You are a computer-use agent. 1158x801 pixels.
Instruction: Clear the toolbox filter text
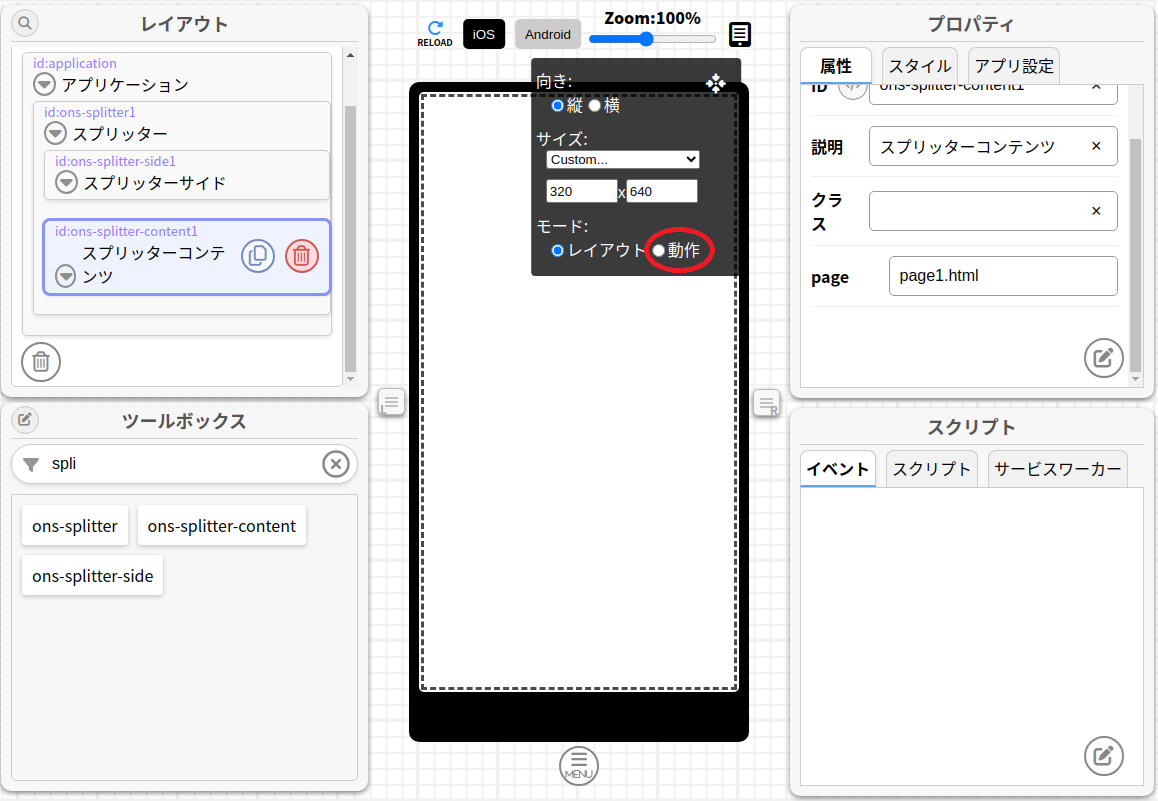(336, 464)
